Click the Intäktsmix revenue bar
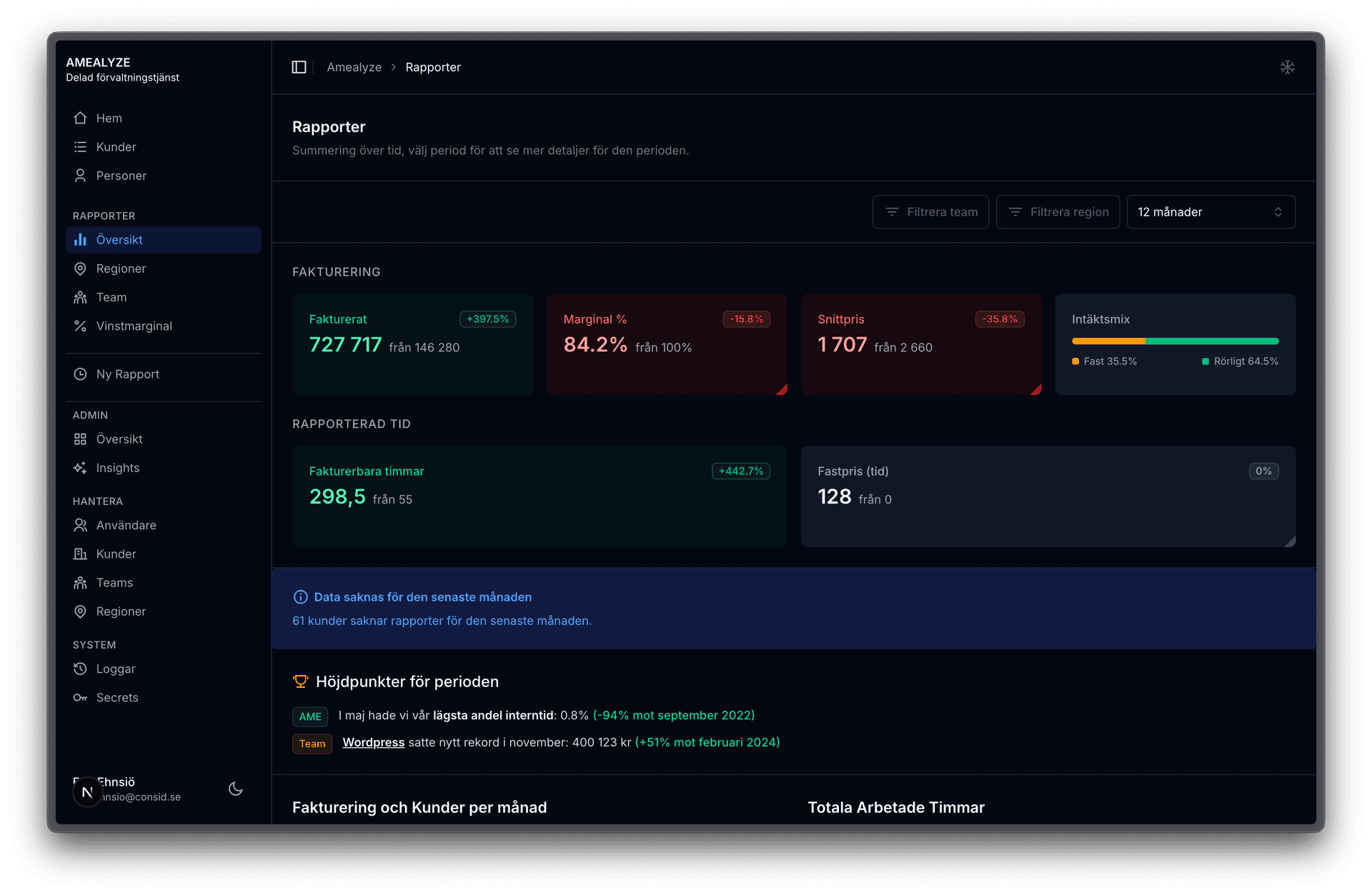This screenshot has height=895, width=1372. click(1175, 341)
